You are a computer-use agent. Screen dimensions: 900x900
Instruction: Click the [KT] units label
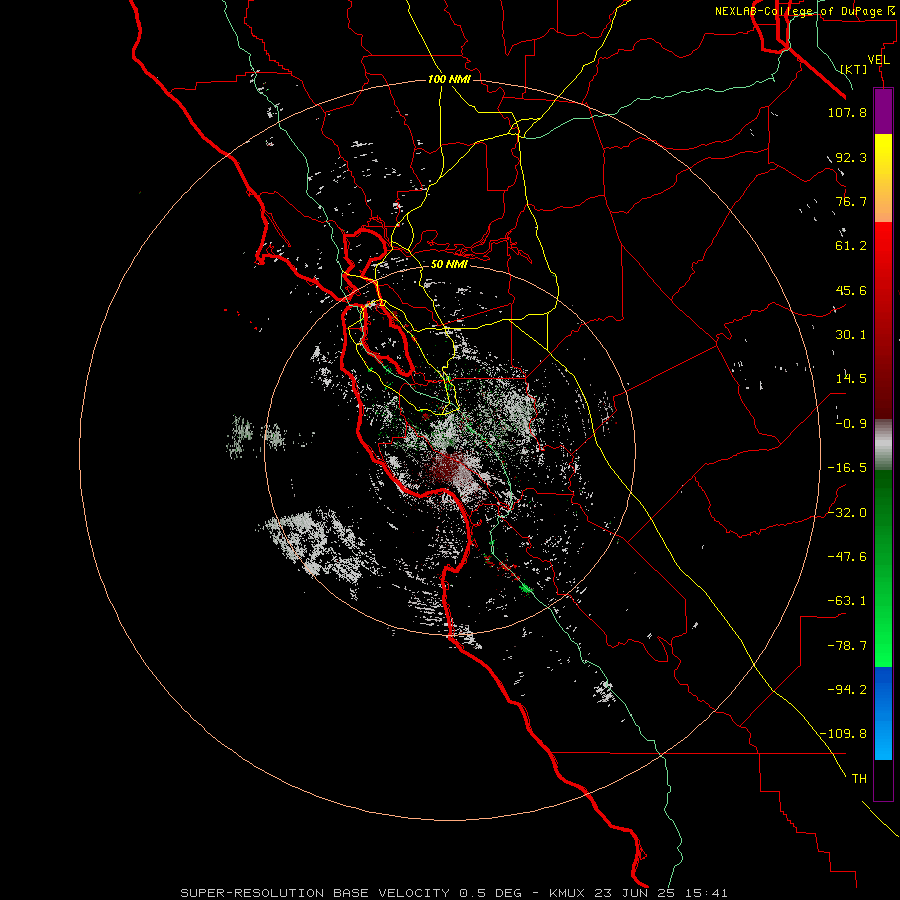tap(854, 69)
